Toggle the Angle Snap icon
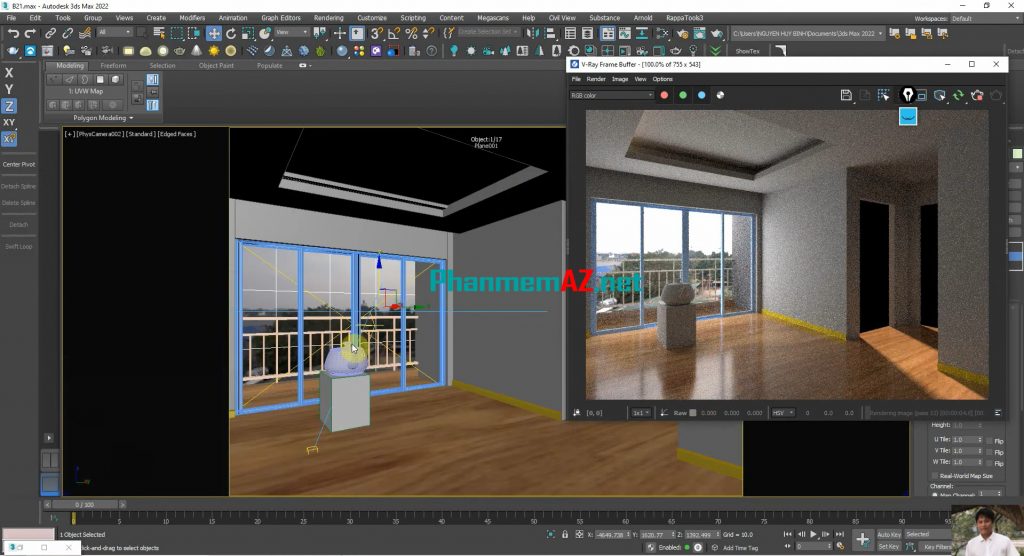The height and width of the screenshot is (556, 1024). tap(394, 33)
